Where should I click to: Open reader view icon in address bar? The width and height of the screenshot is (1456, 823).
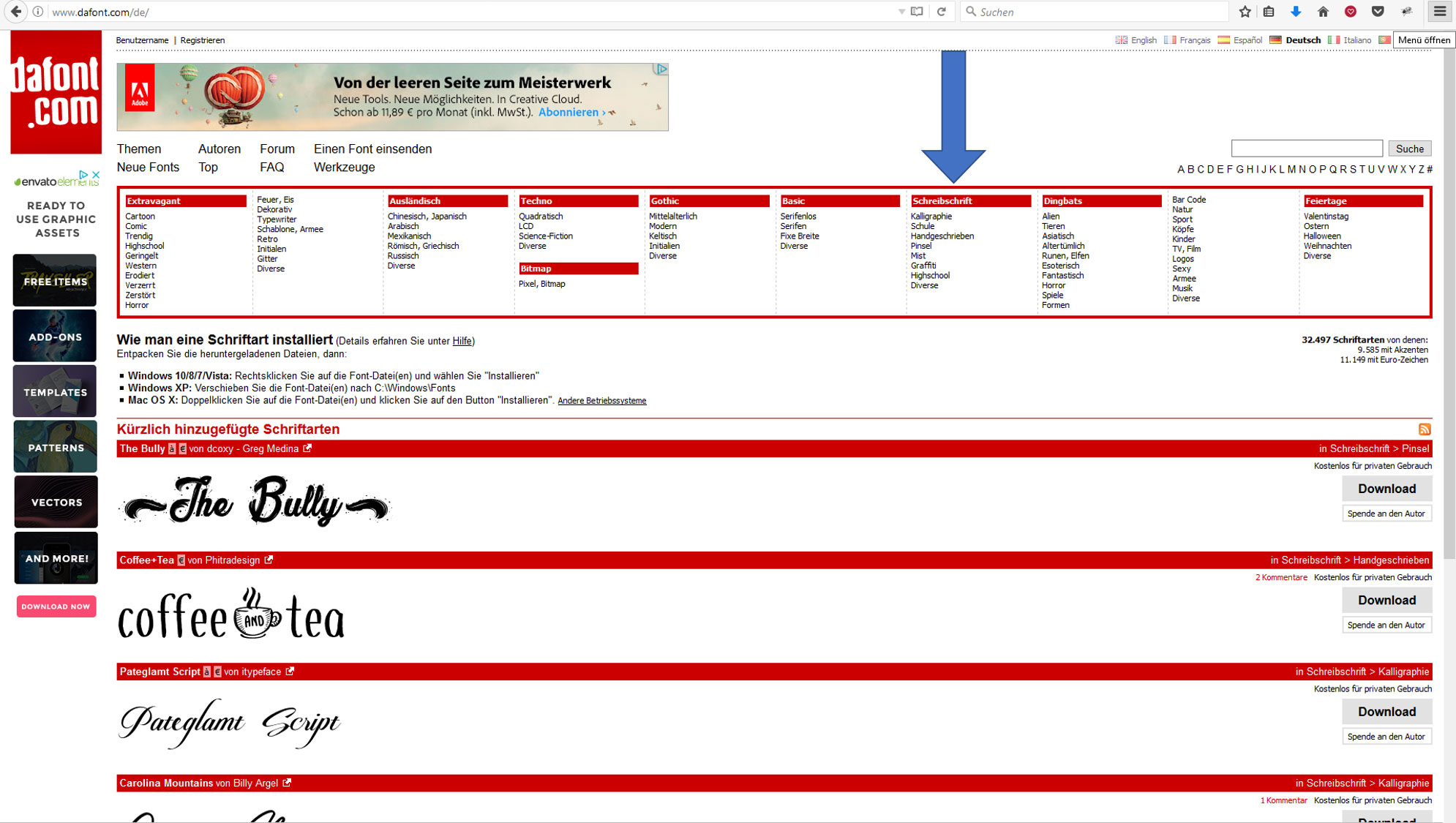[917, 12]
